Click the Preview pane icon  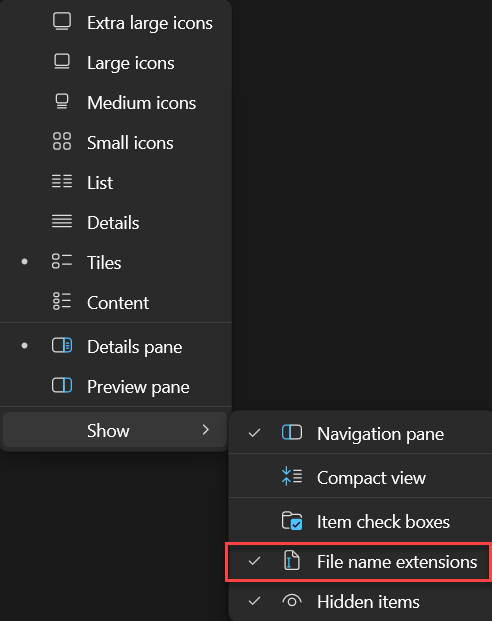tap(62, 385)
